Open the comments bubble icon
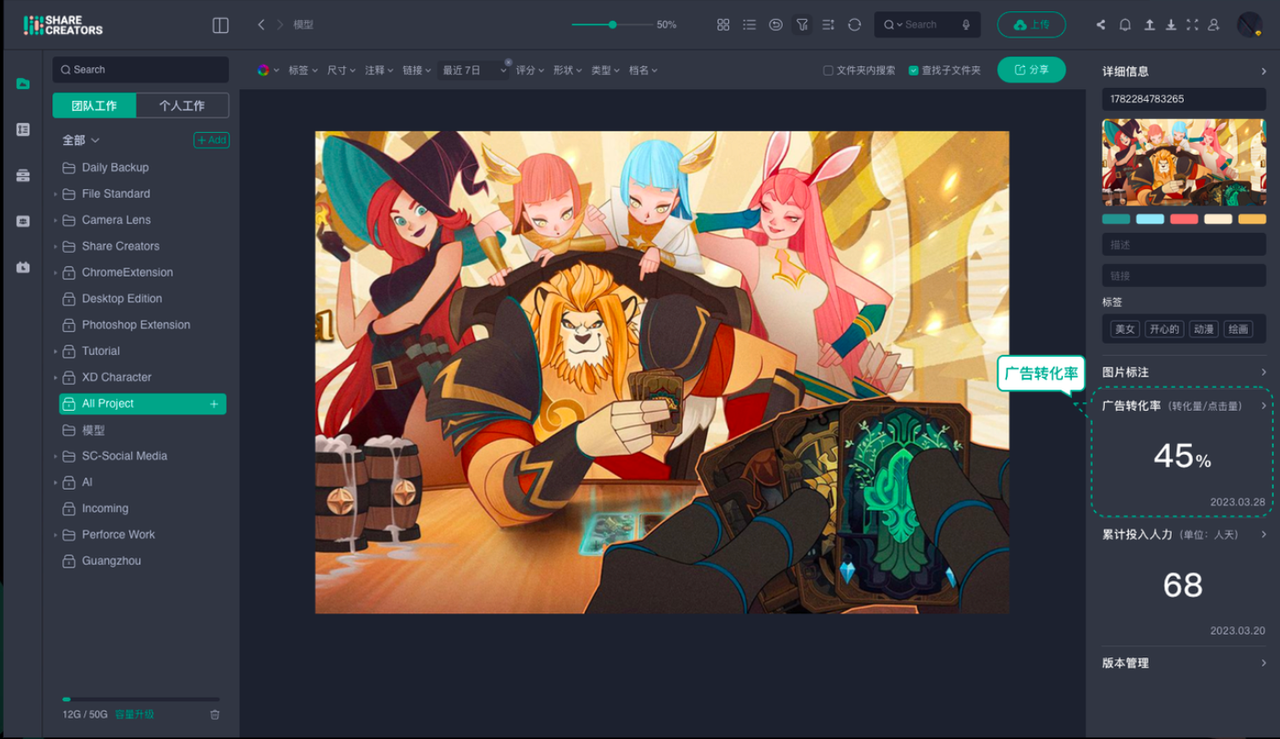Image resolution: width=1280 pixels, height=739 pixels. pyautogui.click(x=776, y=25)
